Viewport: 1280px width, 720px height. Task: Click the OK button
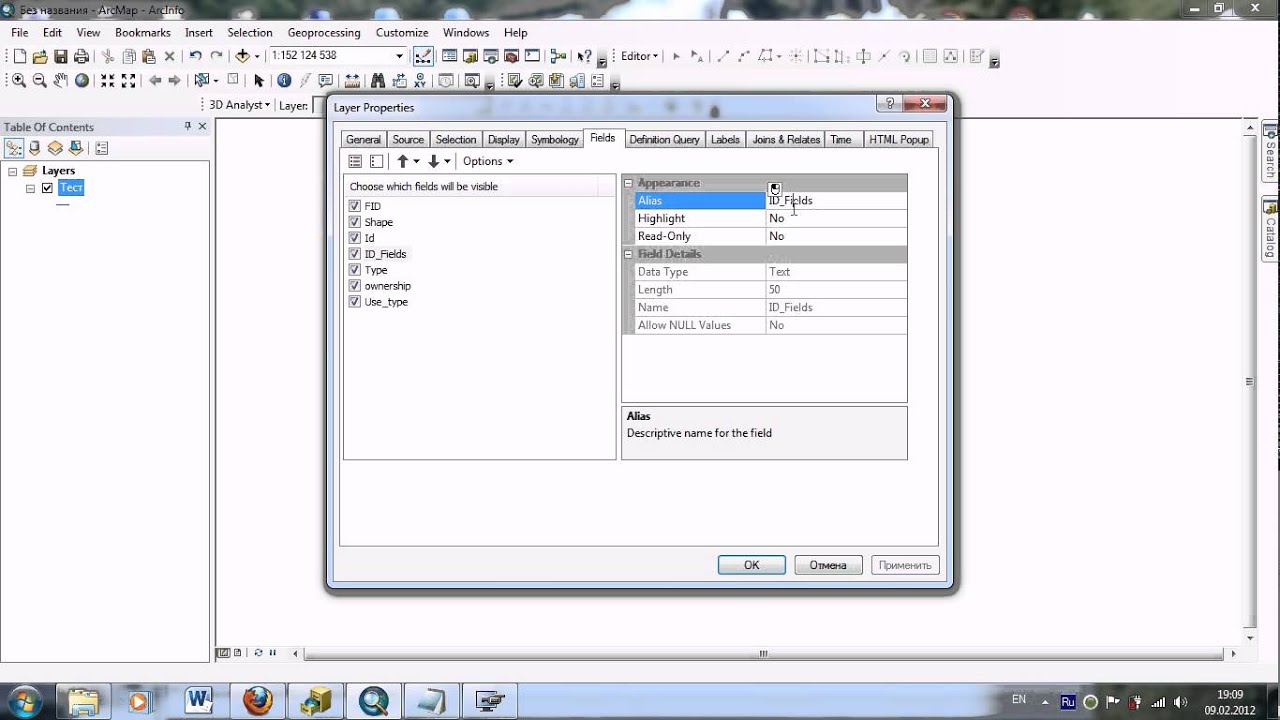click(752, 565)
